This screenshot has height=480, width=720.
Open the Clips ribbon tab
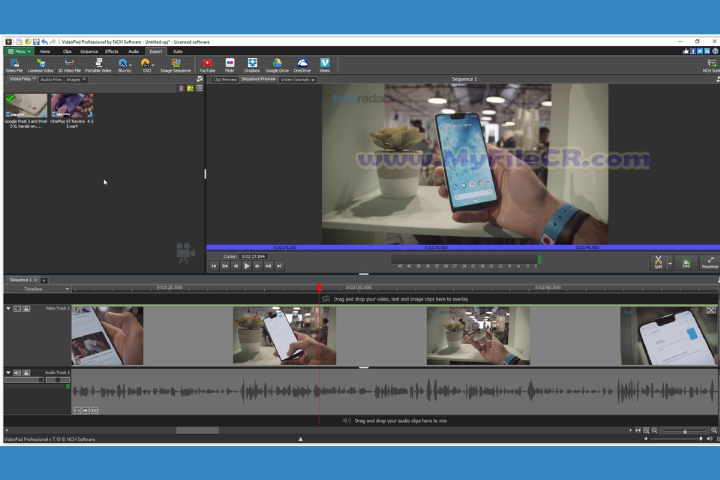click(x=67, y=51)
